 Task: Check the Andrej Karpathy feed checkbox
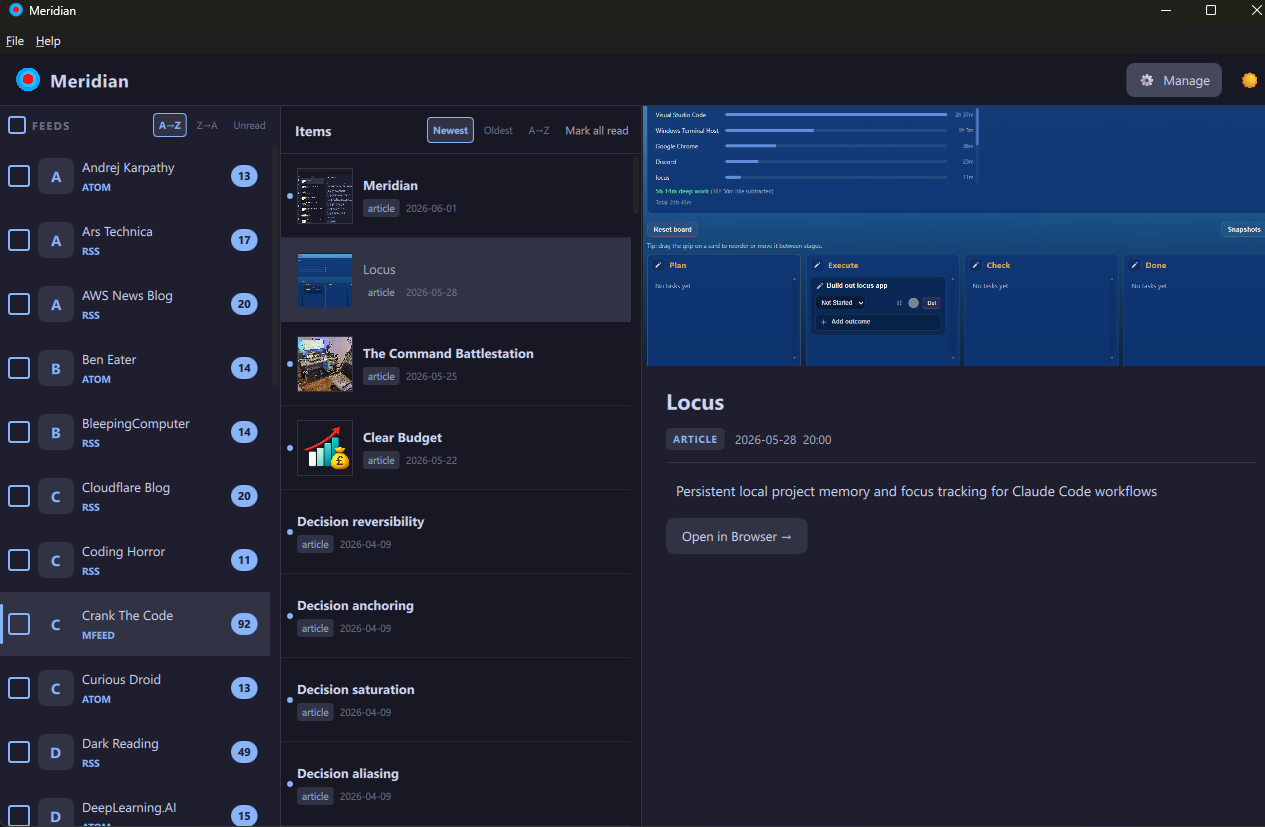(x=19, y=176)
